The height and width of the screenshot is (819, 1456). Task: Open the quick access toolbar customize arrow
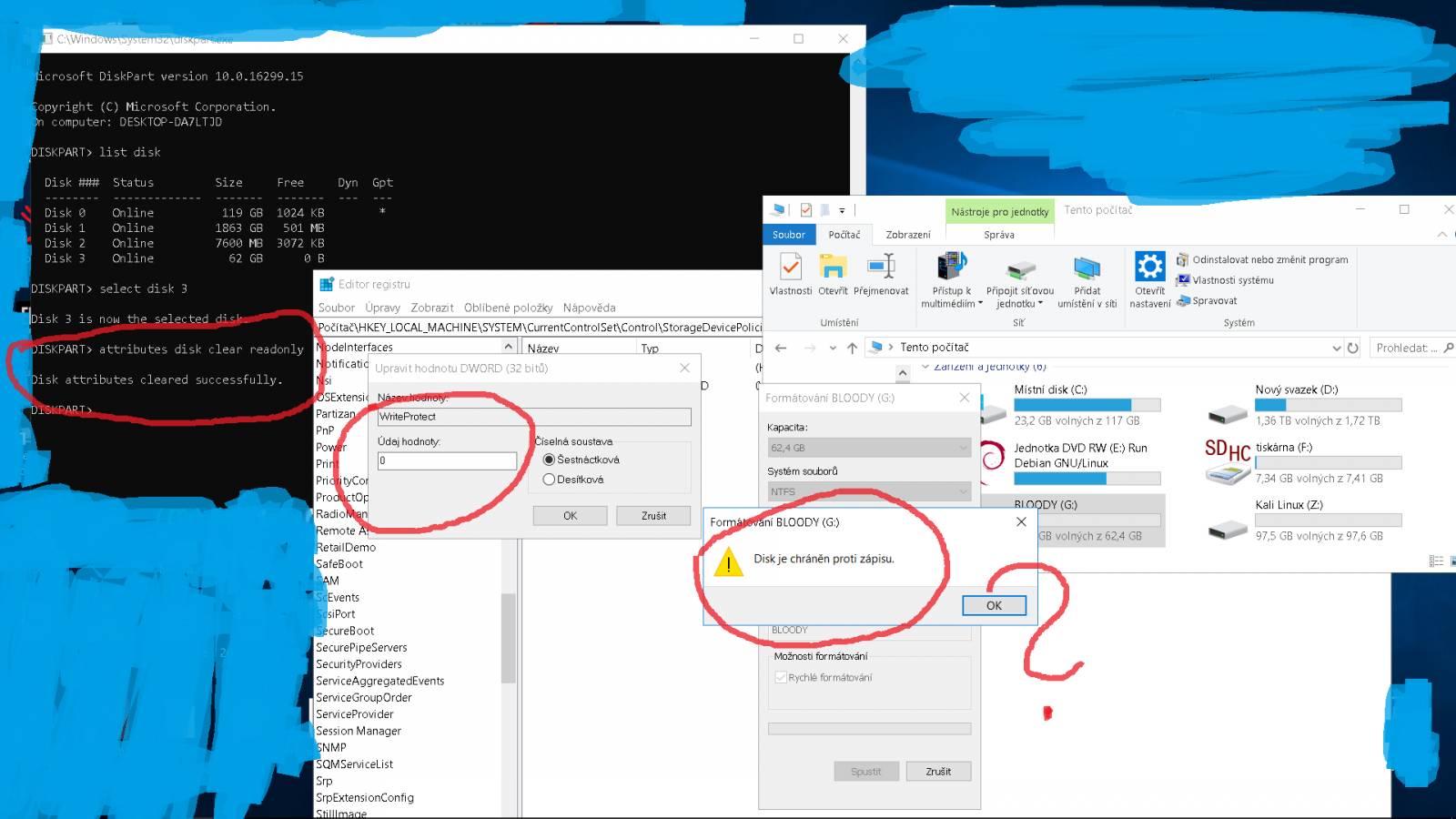click(x=842, y=210)
